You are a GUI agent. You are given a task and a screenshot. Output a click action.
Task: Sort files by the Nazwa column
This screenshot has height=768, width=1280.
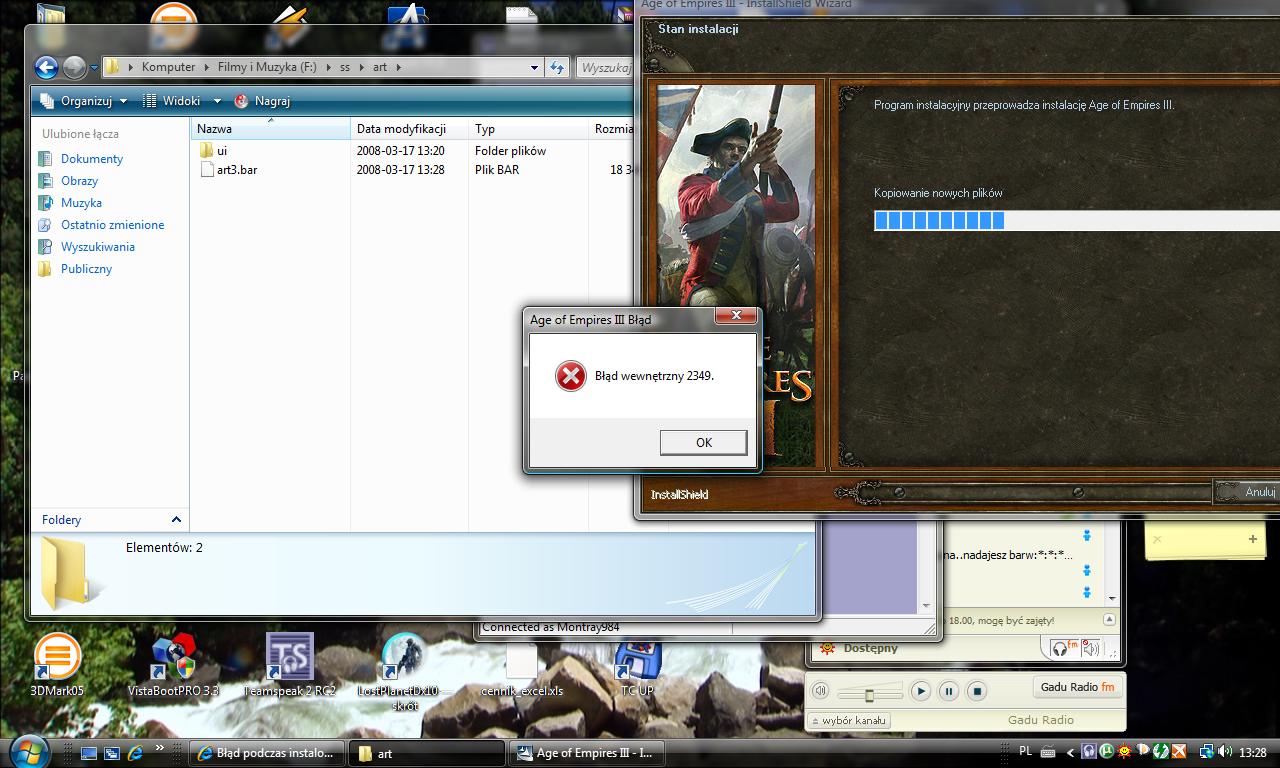click(x=270, y=129)
